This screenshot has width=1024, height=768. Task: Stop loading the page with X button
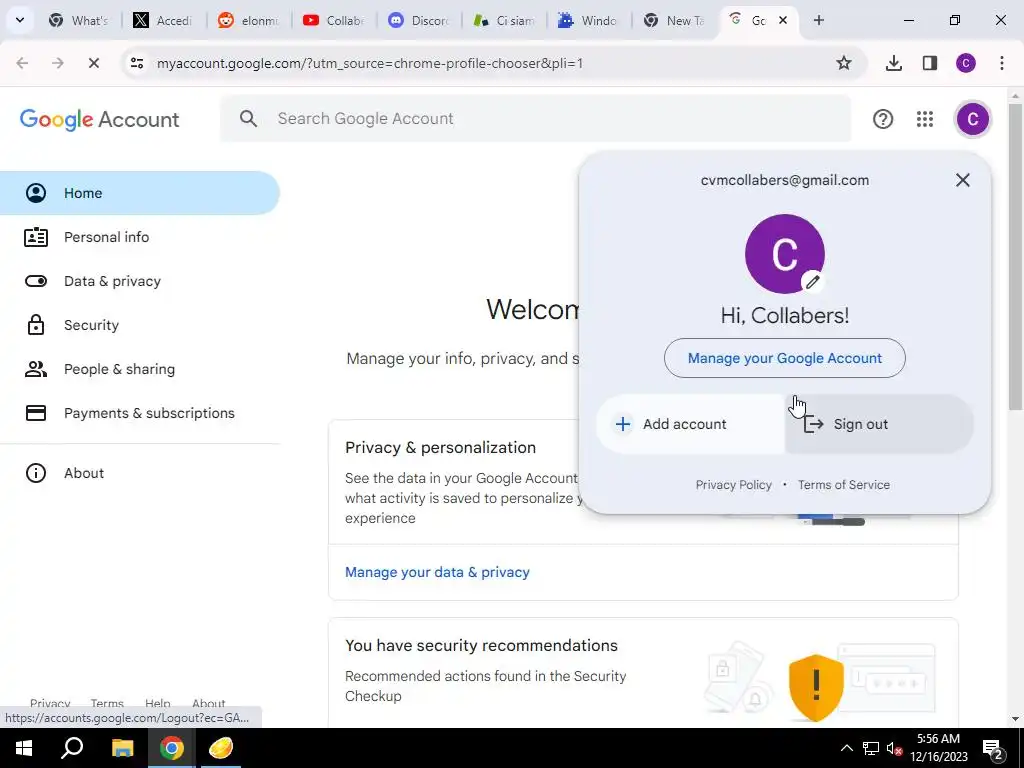(x=93, y=63)
